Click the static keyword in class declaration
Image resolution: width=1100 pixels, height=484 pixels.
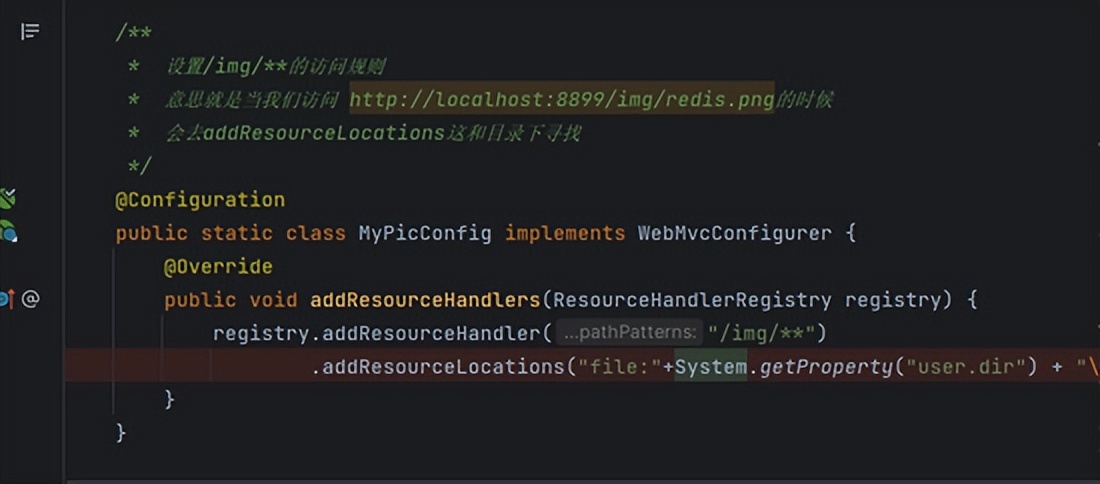(x=236, y=233)
